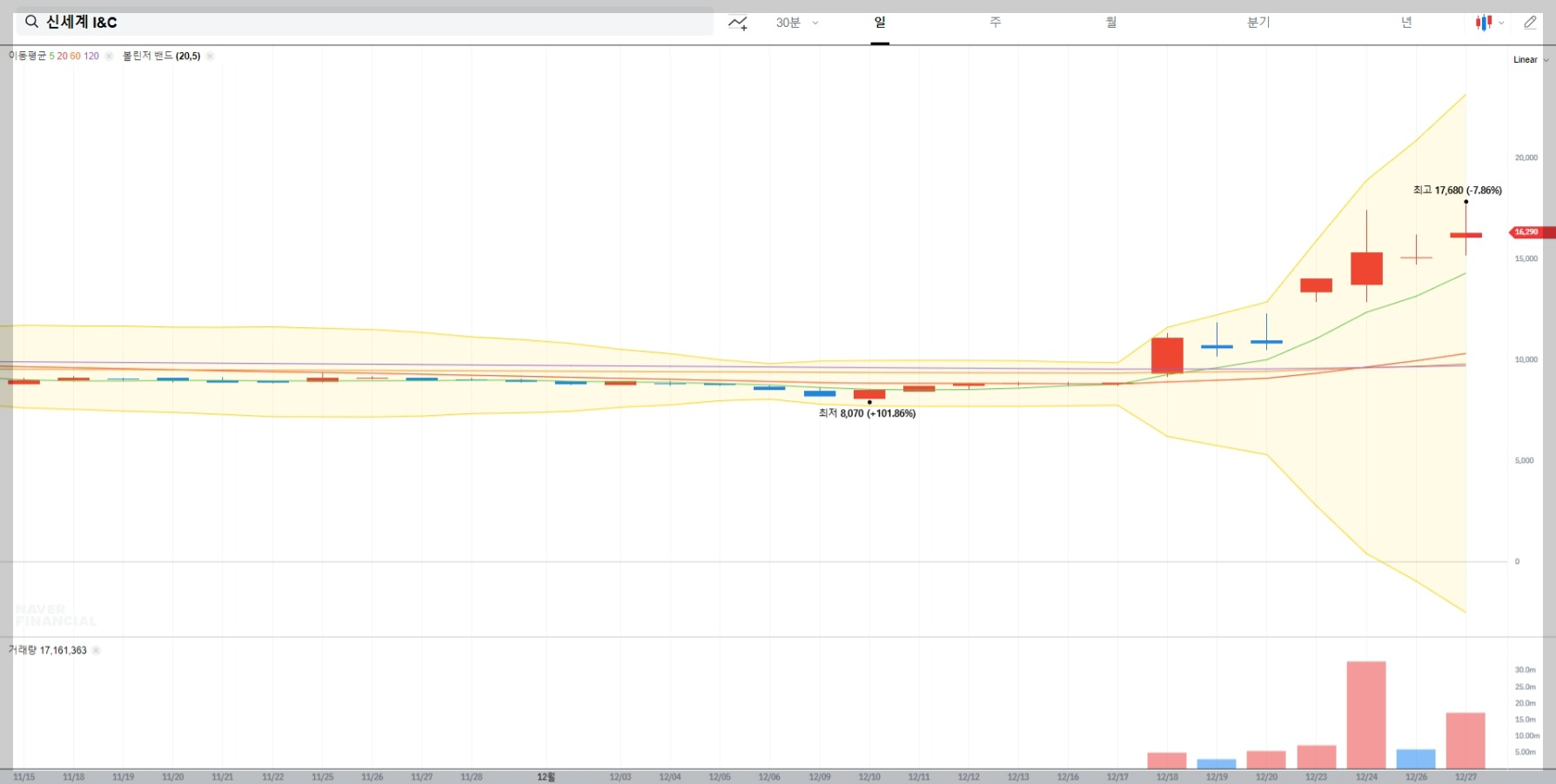Select the 일 daily tab
Screen dimensions: 1556x784
(x=880, y=23)
